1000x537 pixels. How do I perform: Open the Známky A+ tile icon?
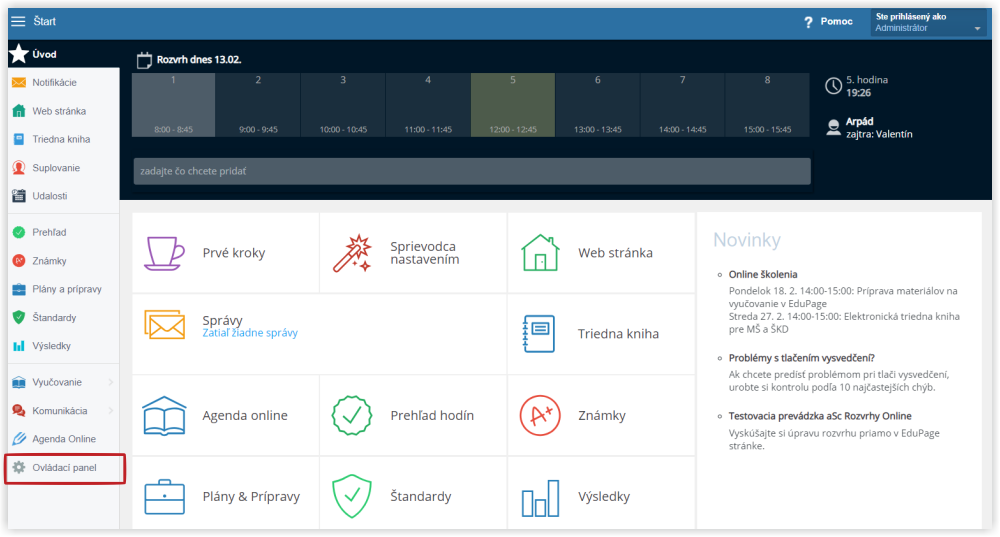point(540,416)
